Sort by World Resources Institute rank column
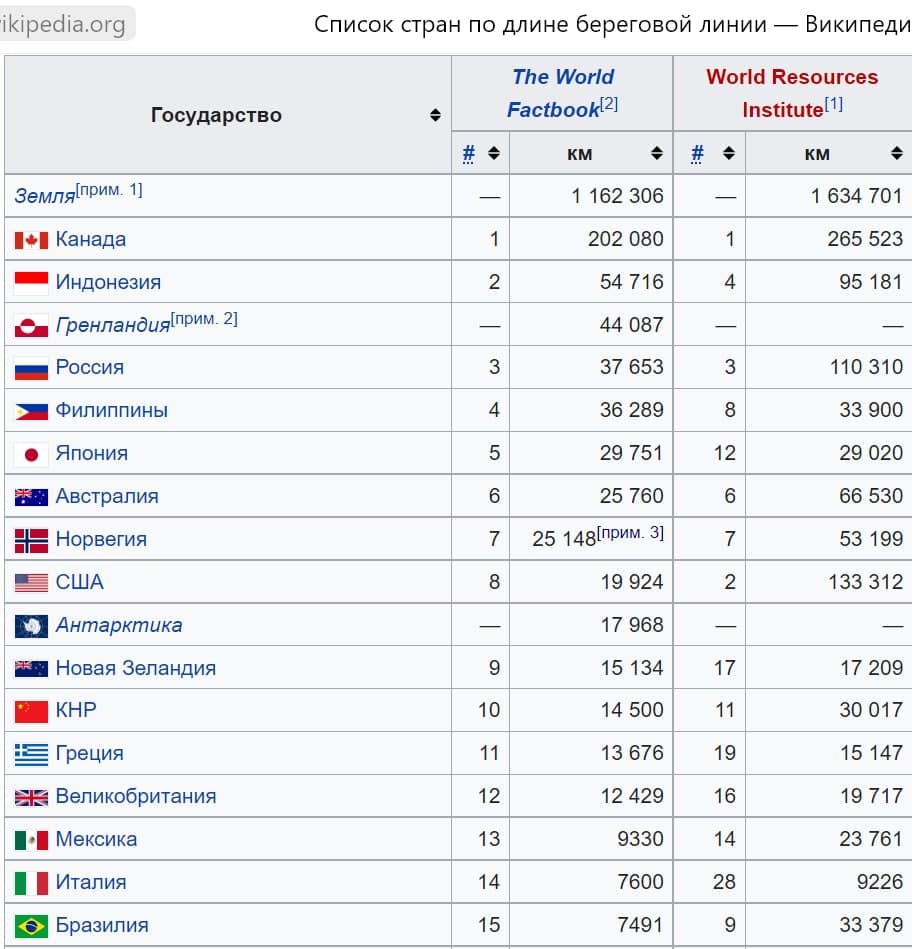Image resolution: width=912 pixels, height=949 pixels. tap(729, 154)
